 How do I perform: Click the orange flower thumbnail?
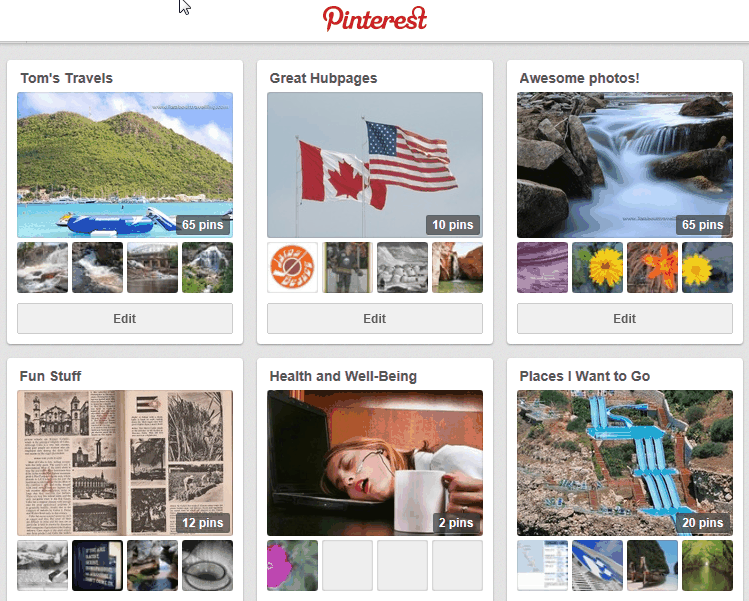[652, 267]
